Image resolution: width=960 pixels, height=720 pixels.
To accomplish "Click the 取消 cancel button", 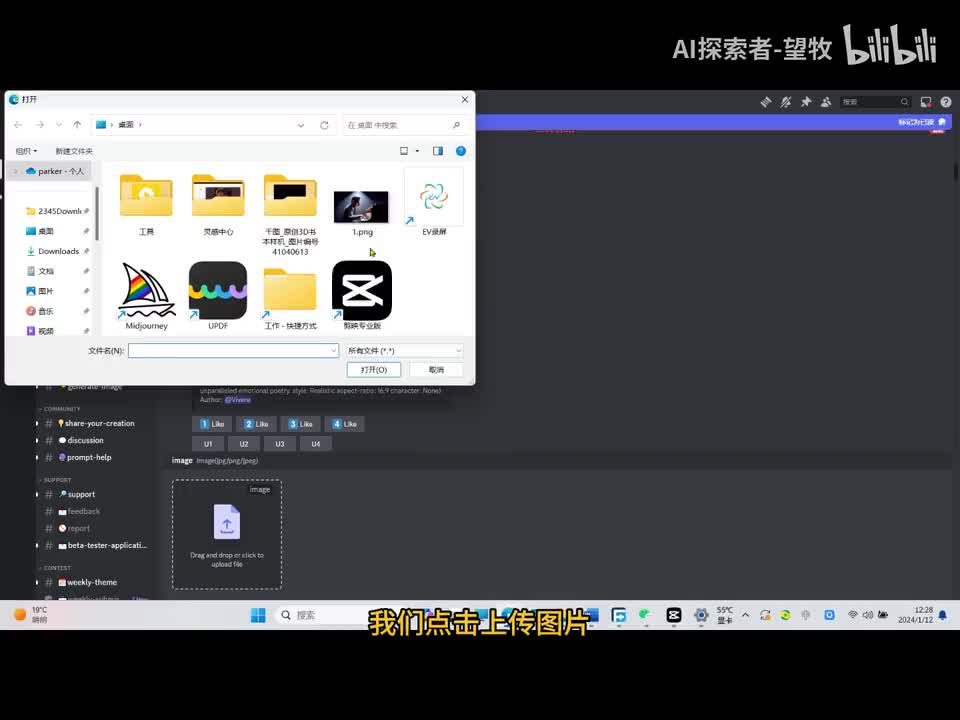I will (436, 370).
